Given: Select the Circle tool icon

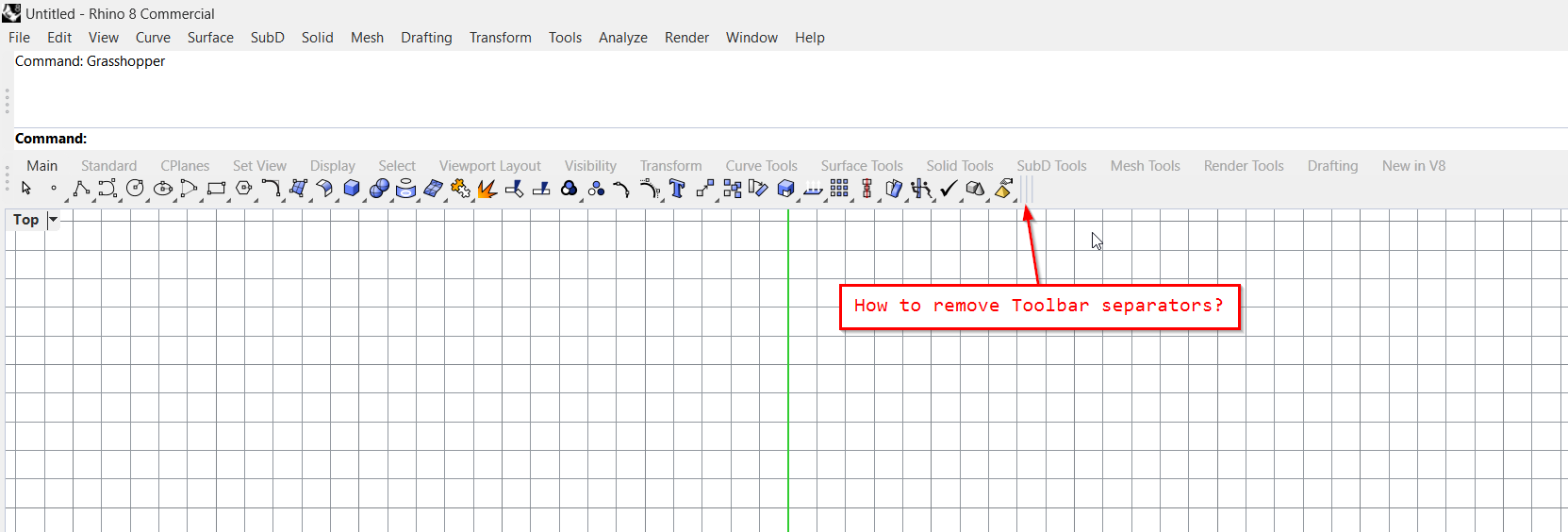Looking at the screenshot, I should 135,189.
